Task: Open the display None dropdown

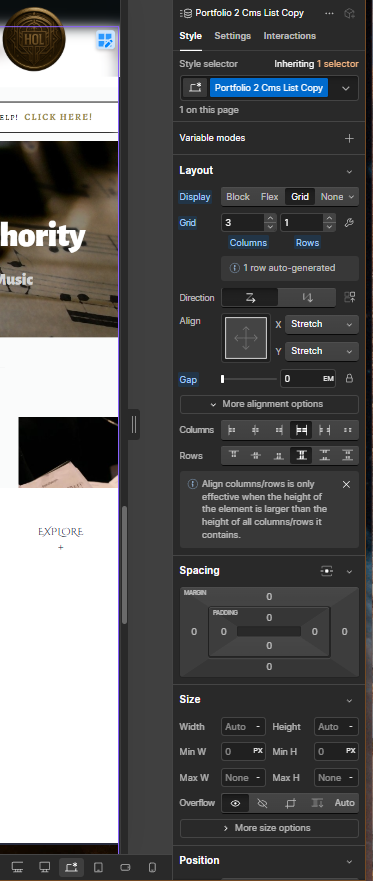Action: 337,197
